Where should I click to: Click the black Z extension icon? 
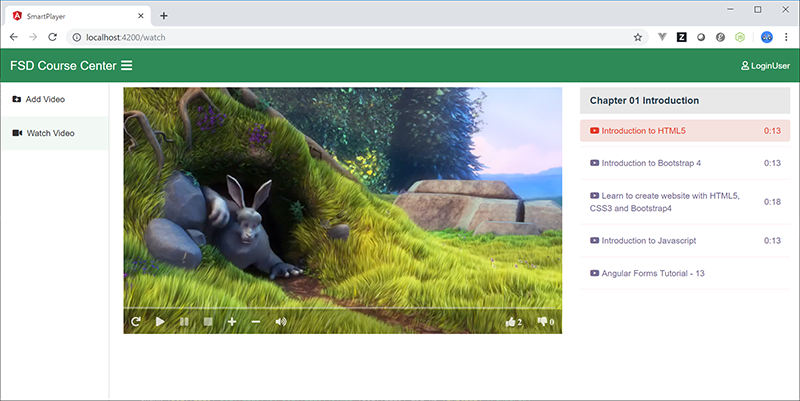click(x=682, y=37)
